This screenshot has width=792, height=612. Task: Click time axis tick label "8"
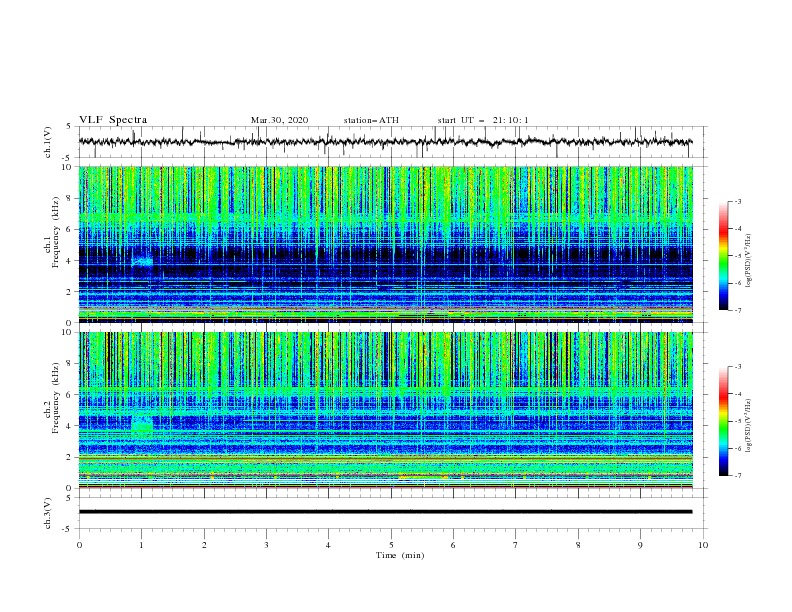(x=578, y=545)
